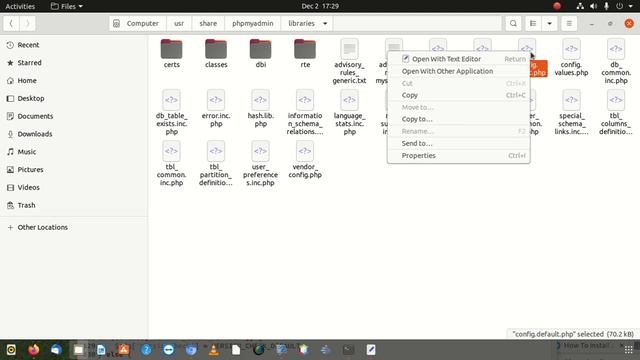Viewport: 640px width, 360px height.
Task: Open Starred in sidebar
Action: 73,63
